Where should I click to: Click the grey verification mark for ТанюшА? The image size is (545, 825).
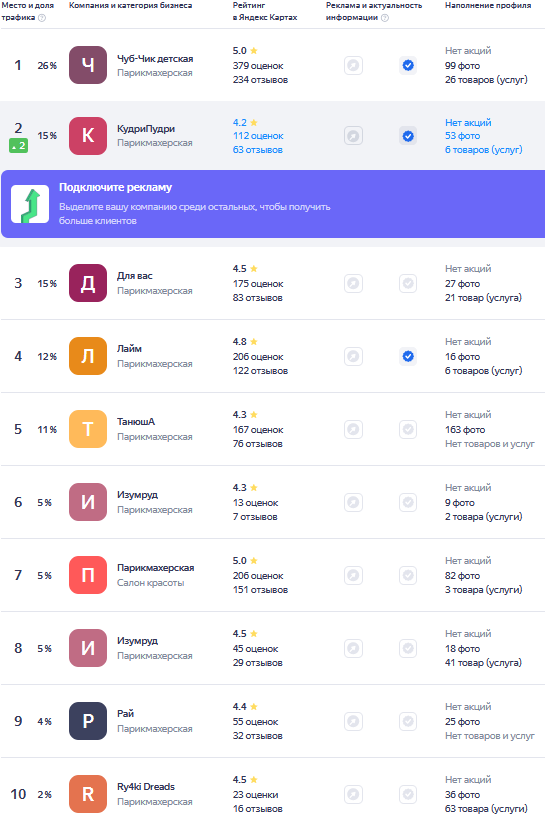pyautogui.click(x=408, y=429)
